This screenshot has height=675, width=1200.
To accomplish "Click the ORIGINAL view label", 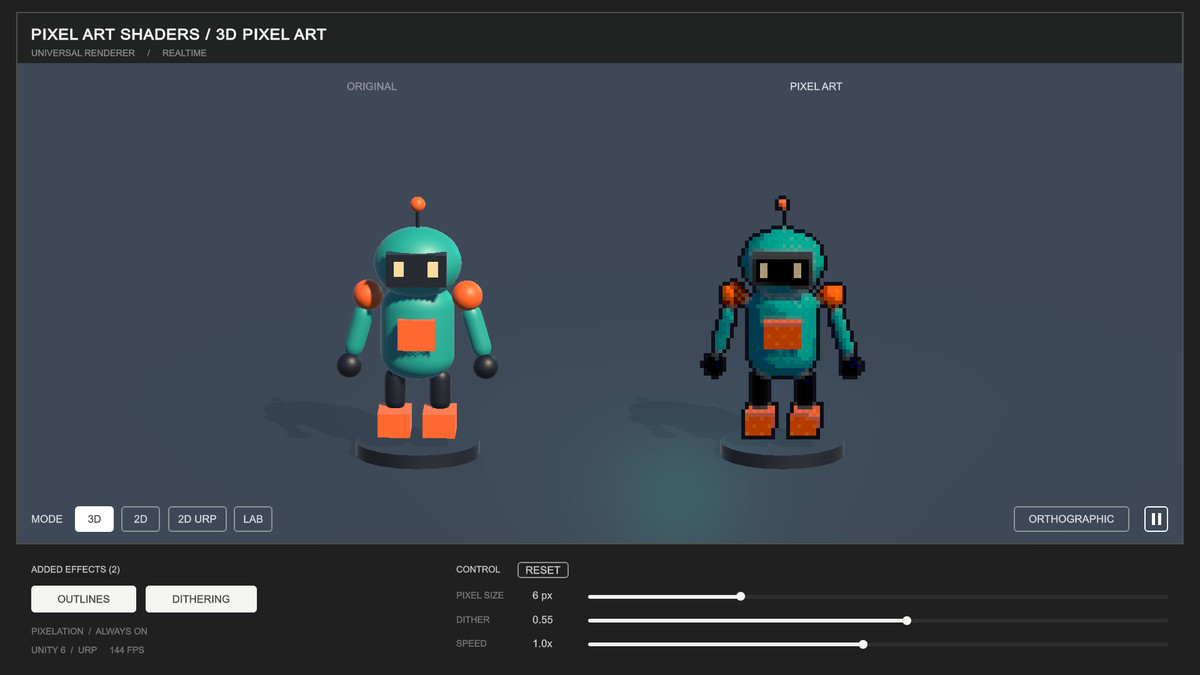I will 372,86.
